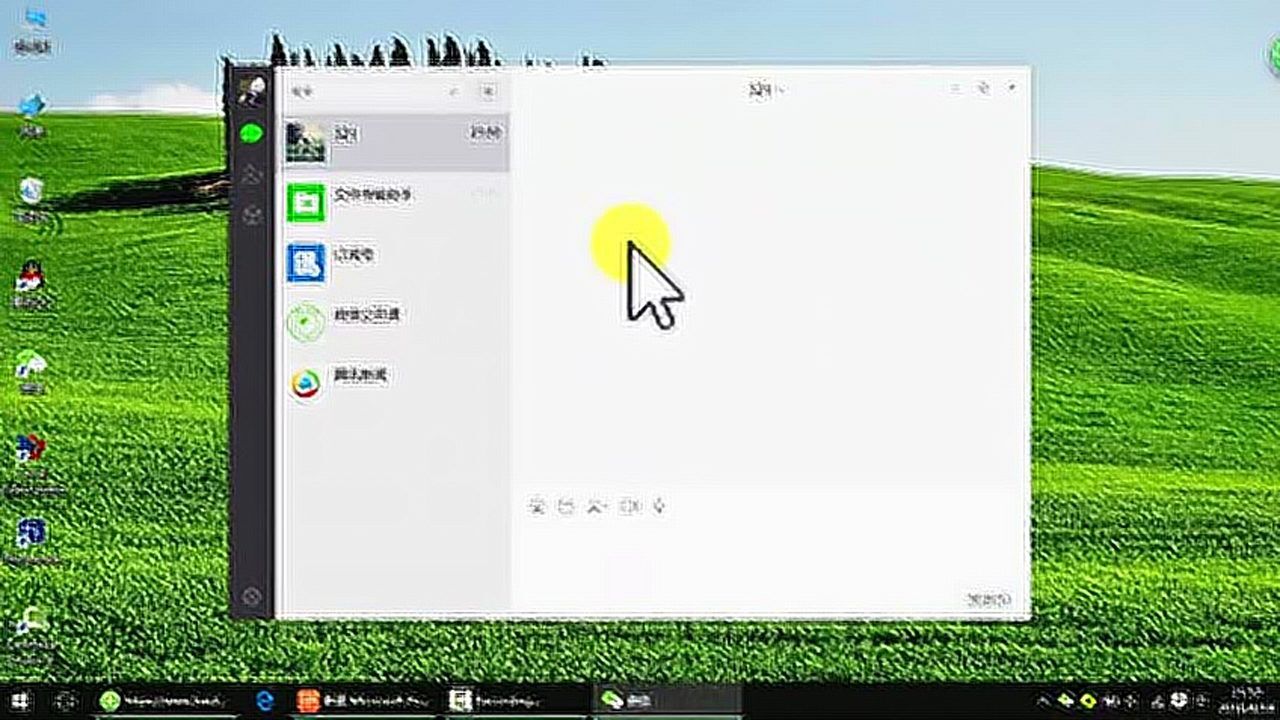Viewport: 1280px width, 720px height.
Task: Open the Contacts tab in WeChat sidebar
Action: click(x=251, y=174)
